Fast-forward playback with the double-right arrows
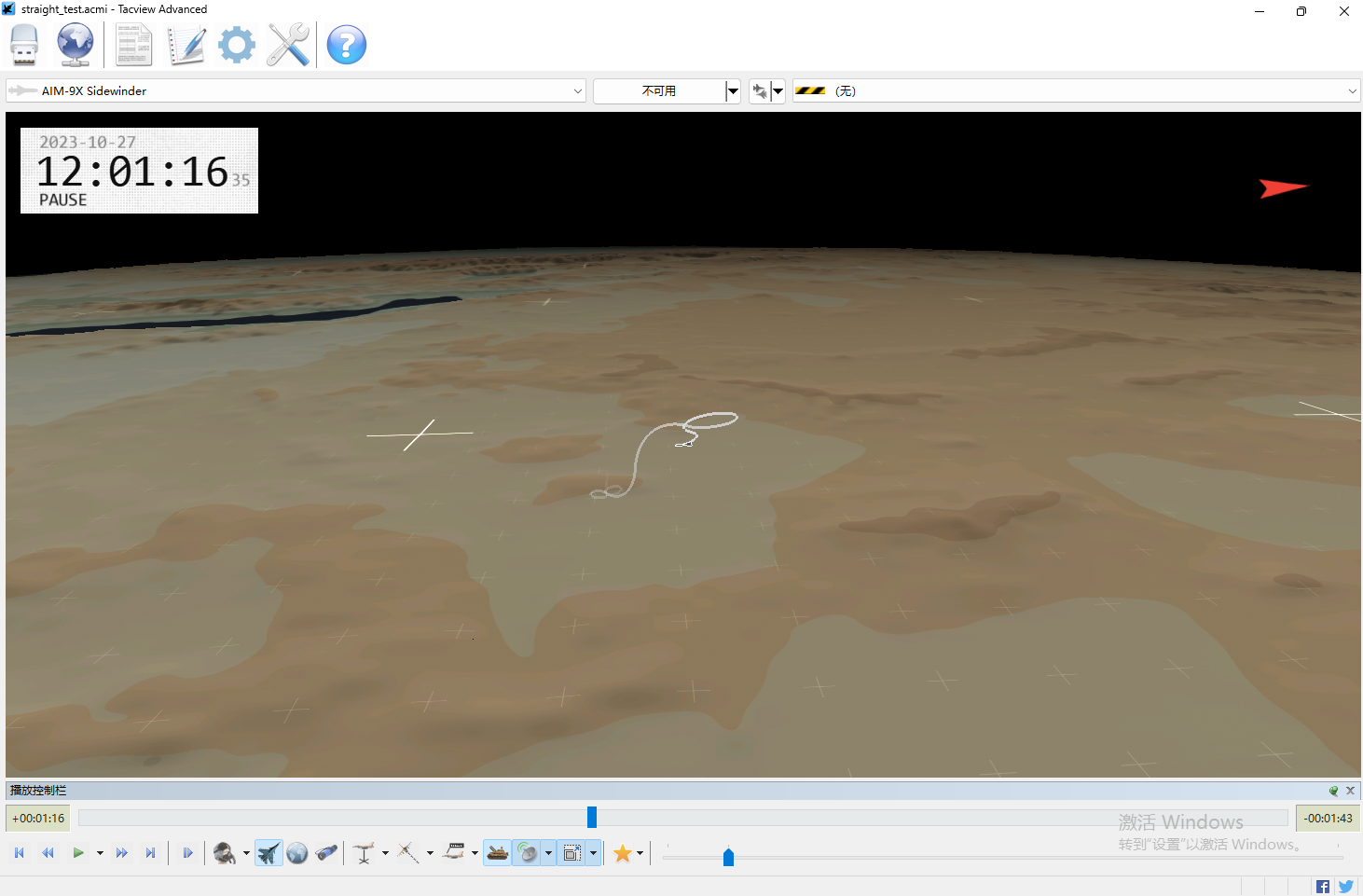Viewport: 1363px width, 896px height. [x=121, y=853]
